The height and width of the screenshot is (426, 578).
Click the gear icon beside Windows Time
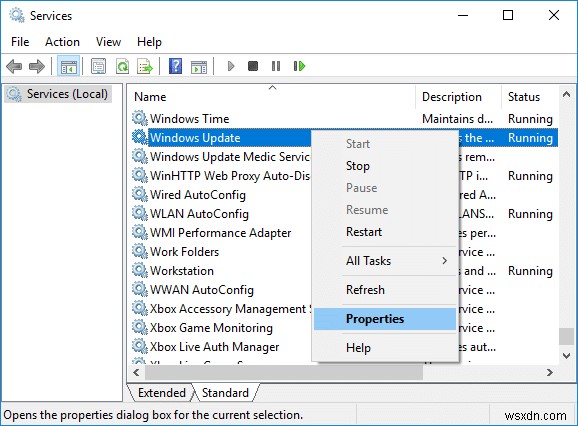(x=140, y=118)
